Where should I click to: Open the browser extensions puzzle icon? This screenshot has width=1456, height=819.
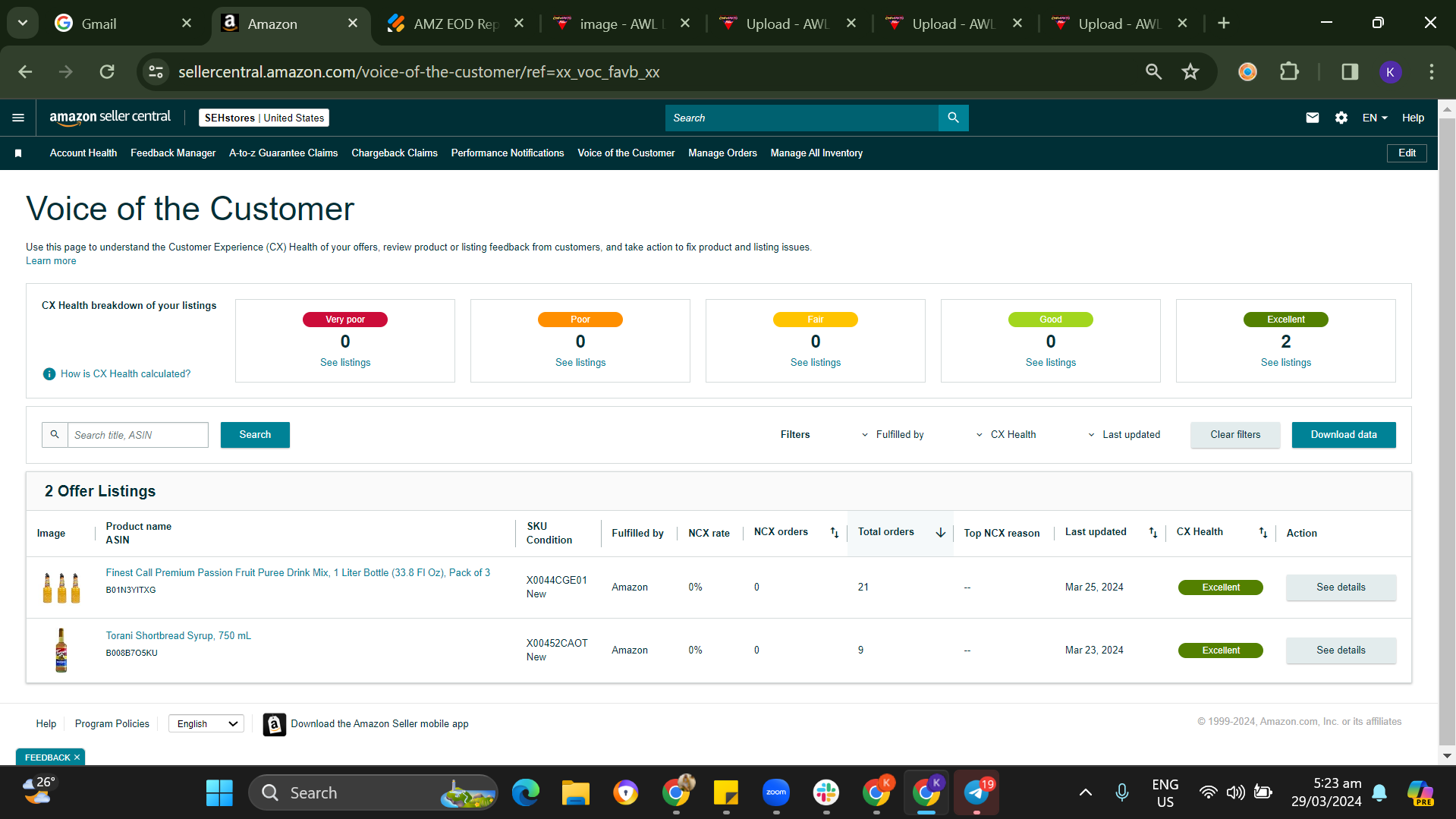point(1289,72)
